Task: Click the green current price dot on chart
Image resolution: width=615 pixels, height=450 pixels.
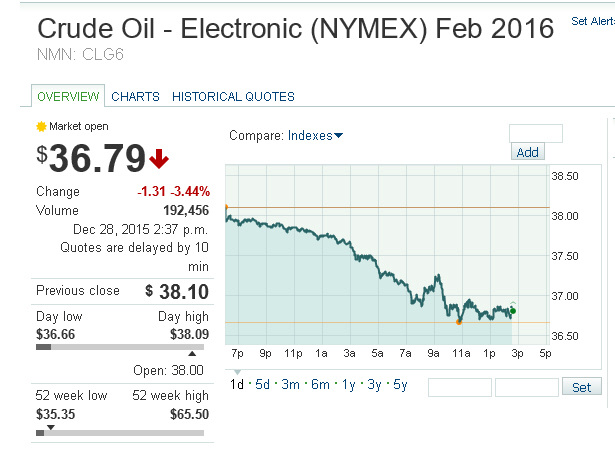Action: click(x=513, y=311)
